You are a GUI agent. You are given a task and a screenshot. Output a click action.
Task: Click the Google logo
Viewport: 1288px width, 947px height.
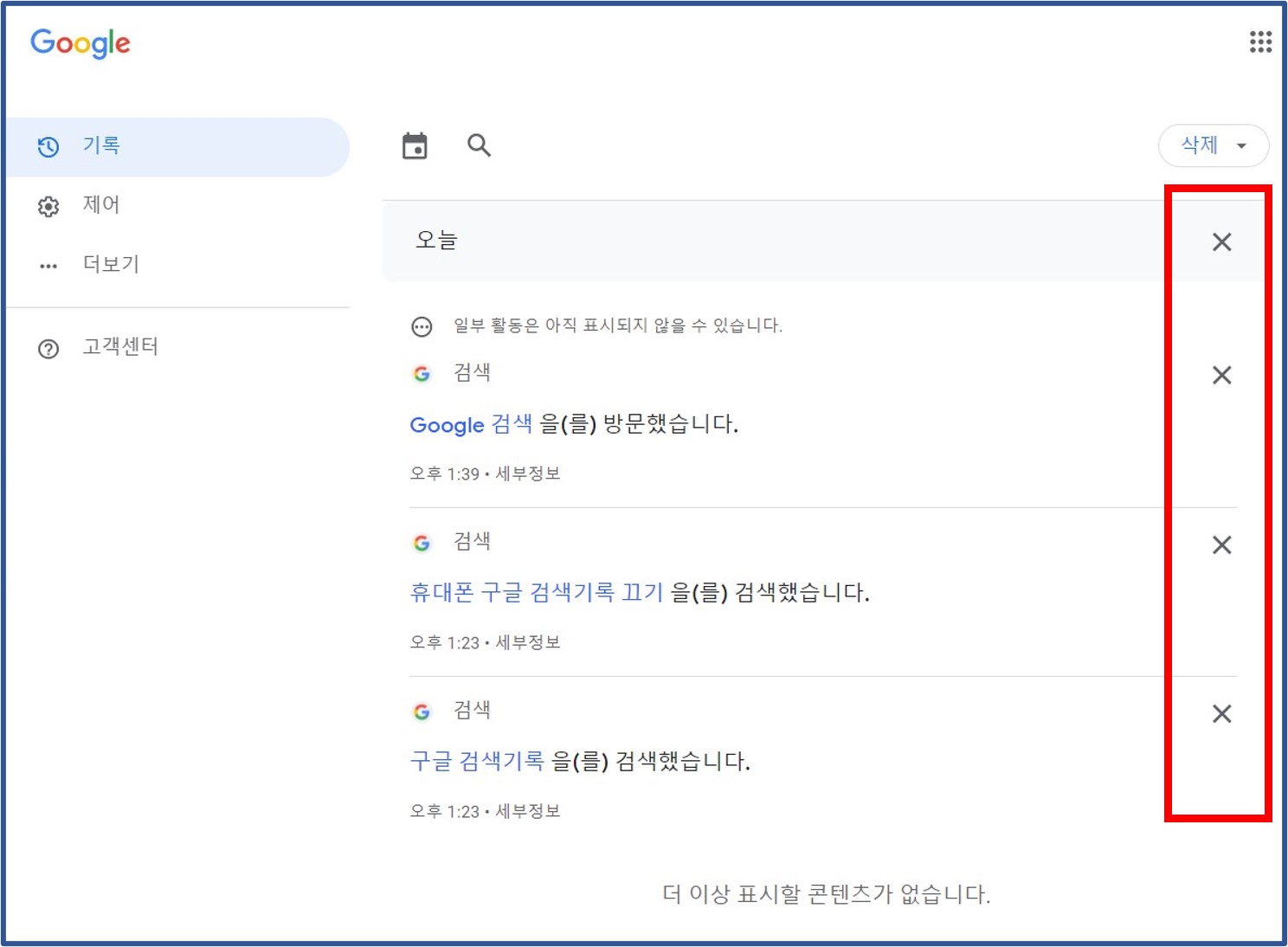[80, 43]
